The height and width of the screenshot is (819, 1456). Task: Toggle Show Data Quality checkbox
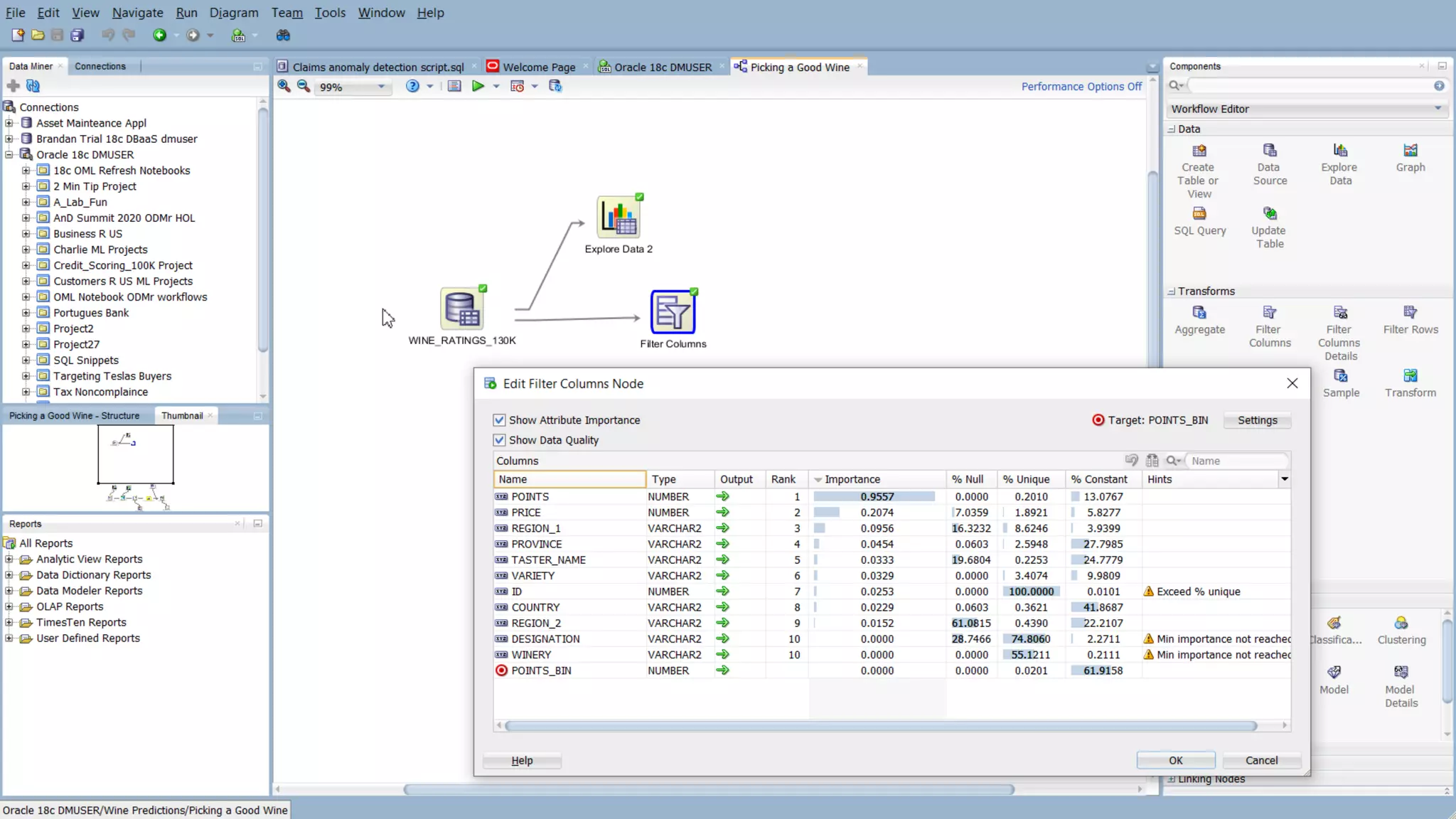[x=500, y=440]
